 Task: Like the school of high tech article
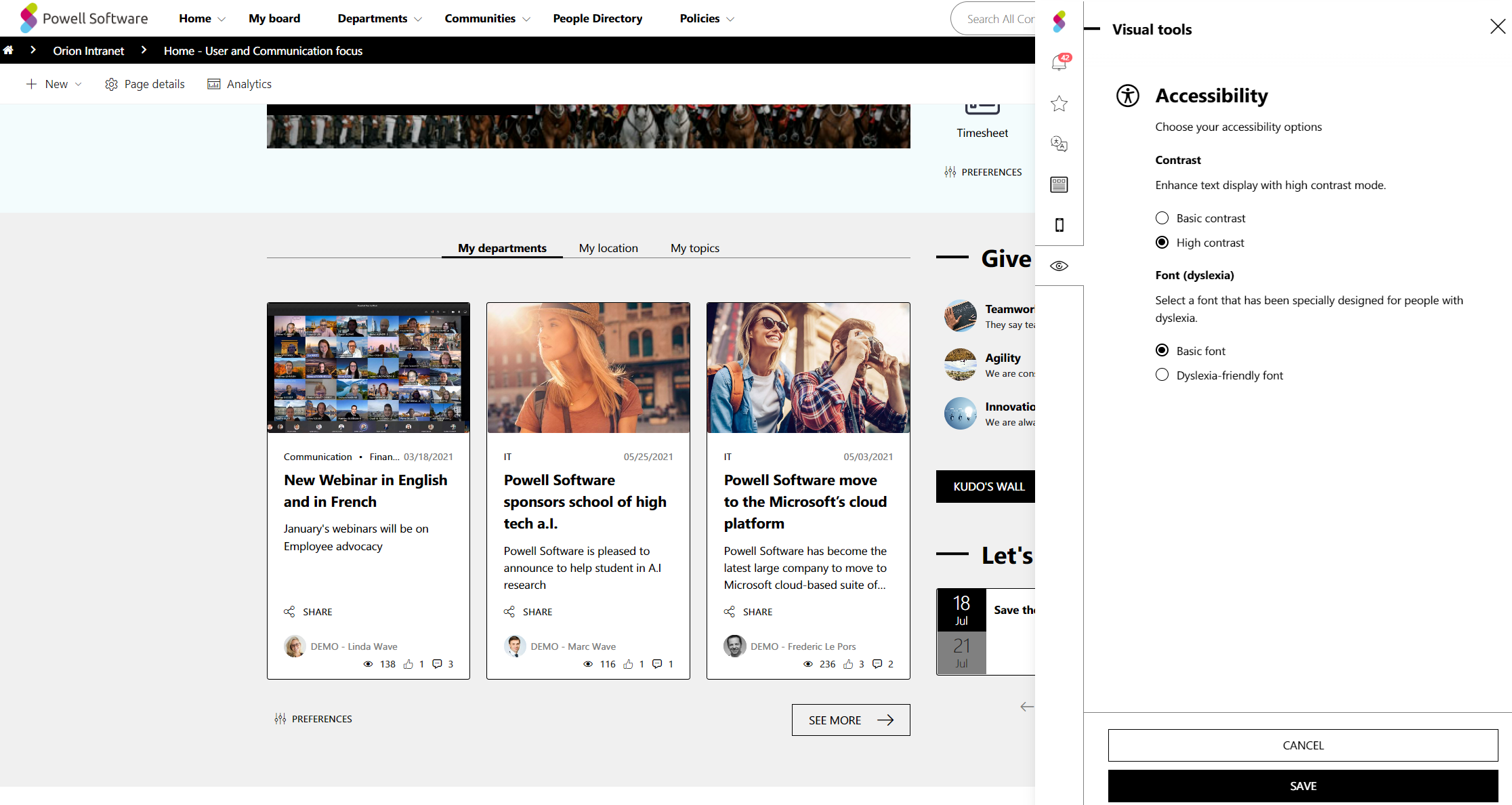629,664
